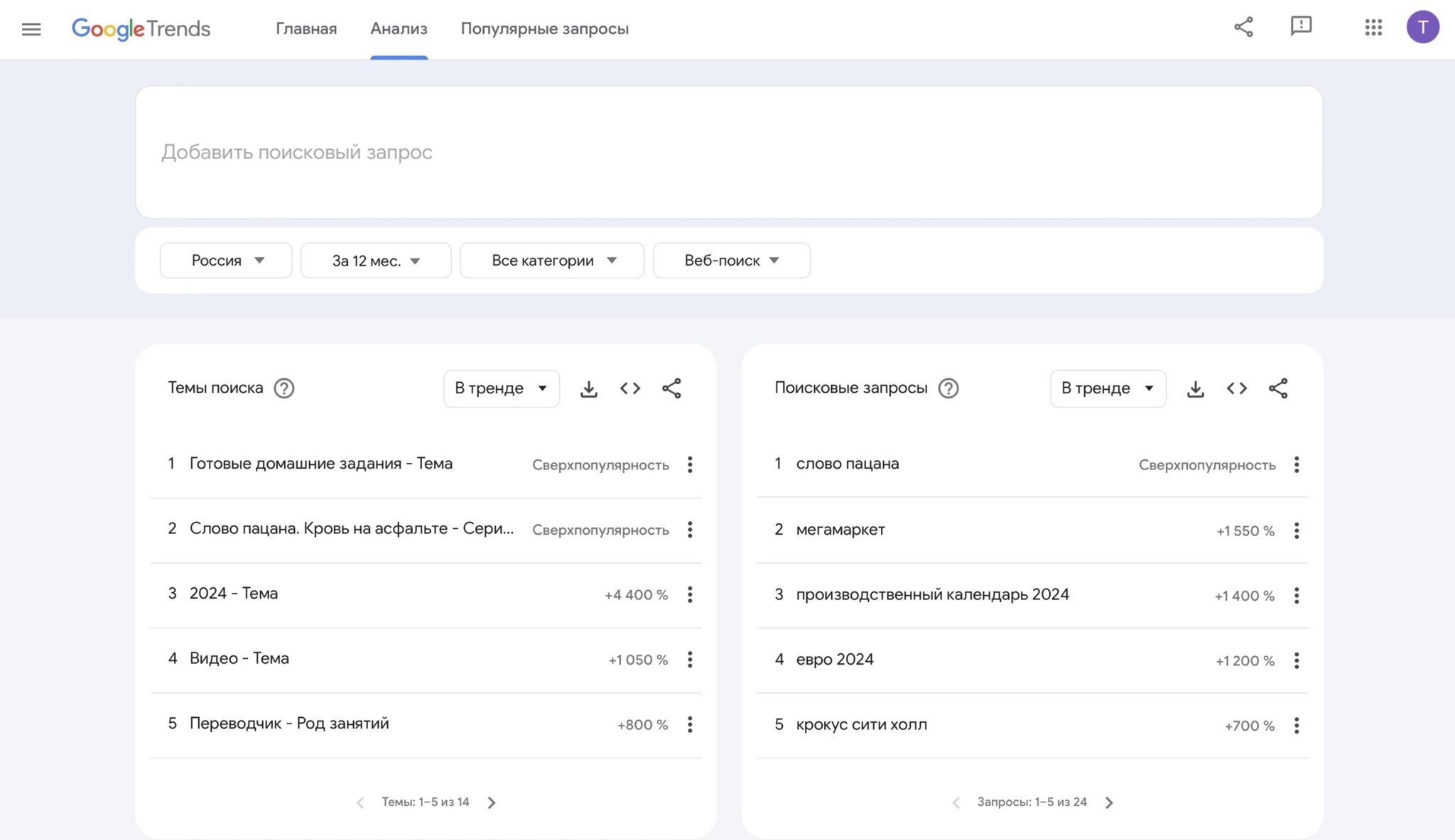
Task: Embed the search topics widget
Action: [630, 388]
